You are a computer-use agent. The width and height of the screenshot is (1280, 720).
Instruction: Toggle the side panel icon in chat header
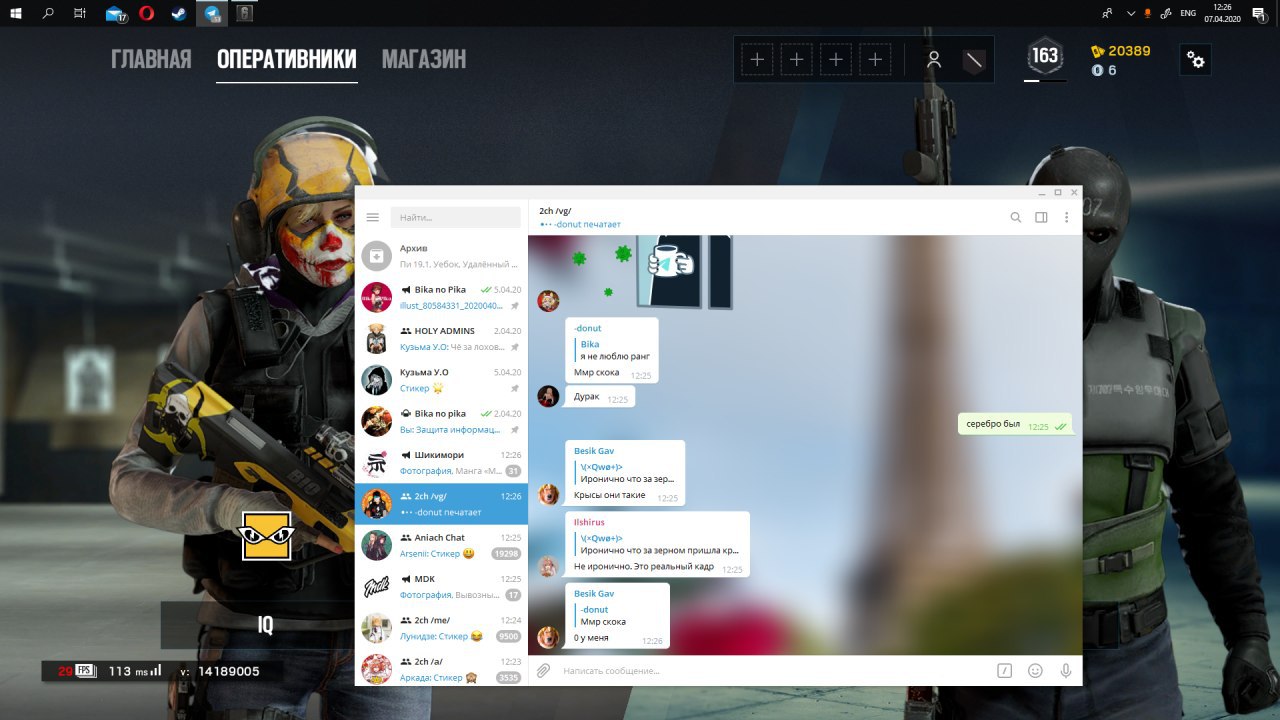1041,217
